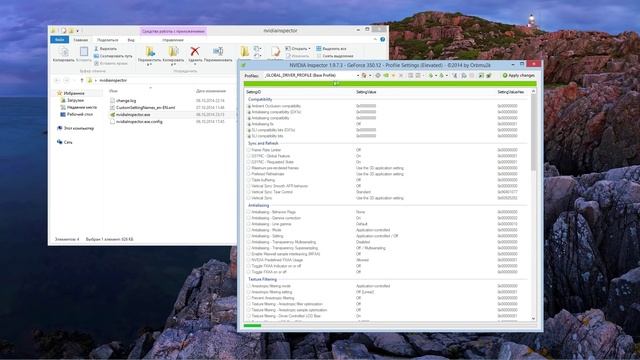Viewport: 640px width, 360px height.
Task: Click the Переименовать rename icon in Explorer ribbon
Action: tap(218, 51)
